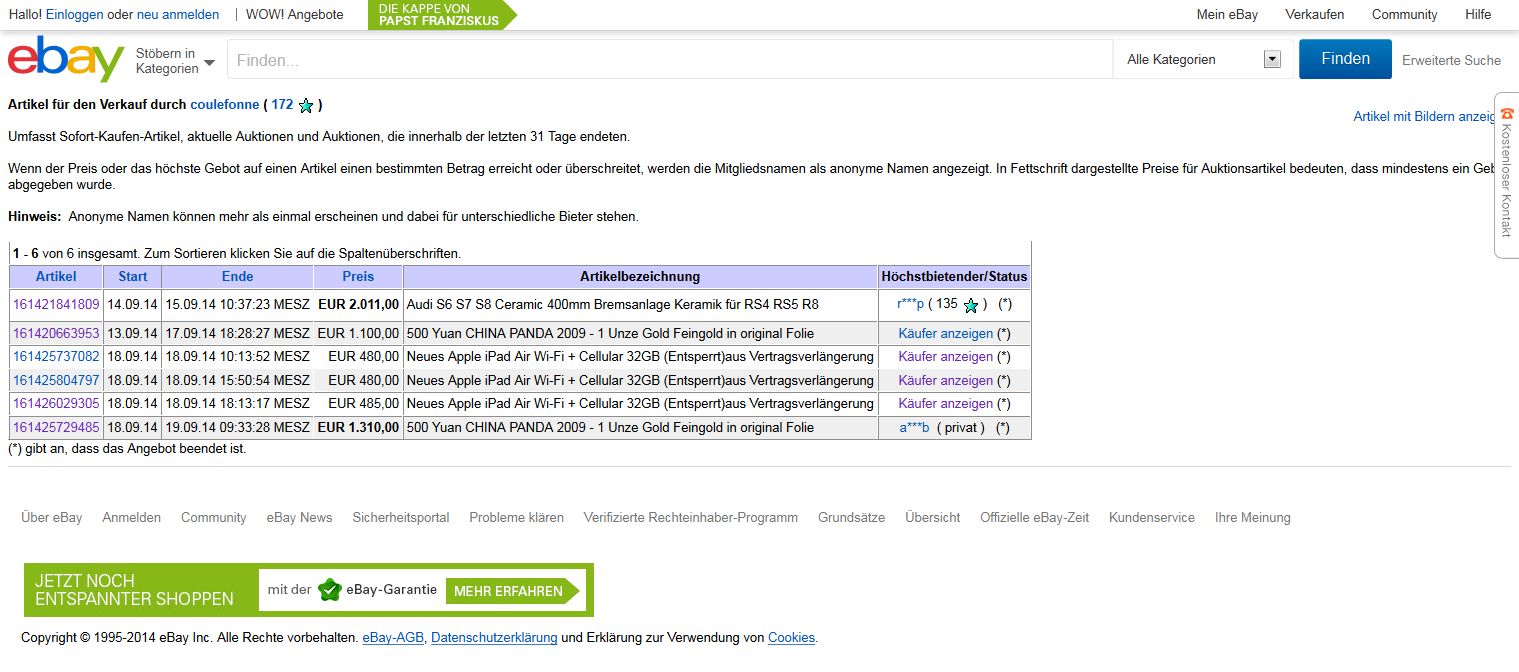The width and height of the screenshot is (1519, 672).
Task: Click the Audi S6 S7 S8 Ceramic item title
Action: pos(612,304)
